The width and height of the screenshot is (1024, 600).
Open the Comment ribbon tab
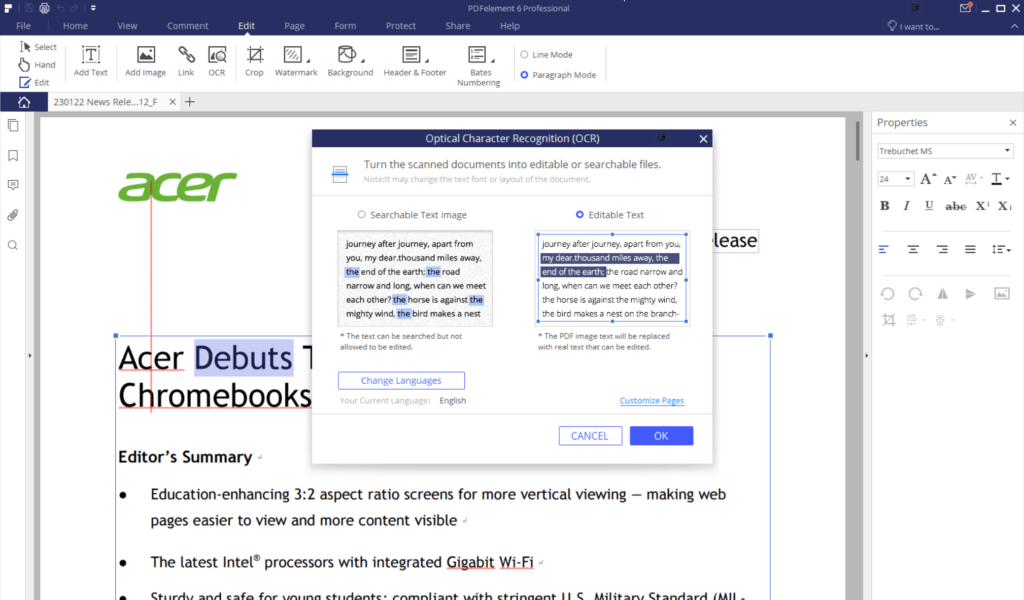(188, 25)
